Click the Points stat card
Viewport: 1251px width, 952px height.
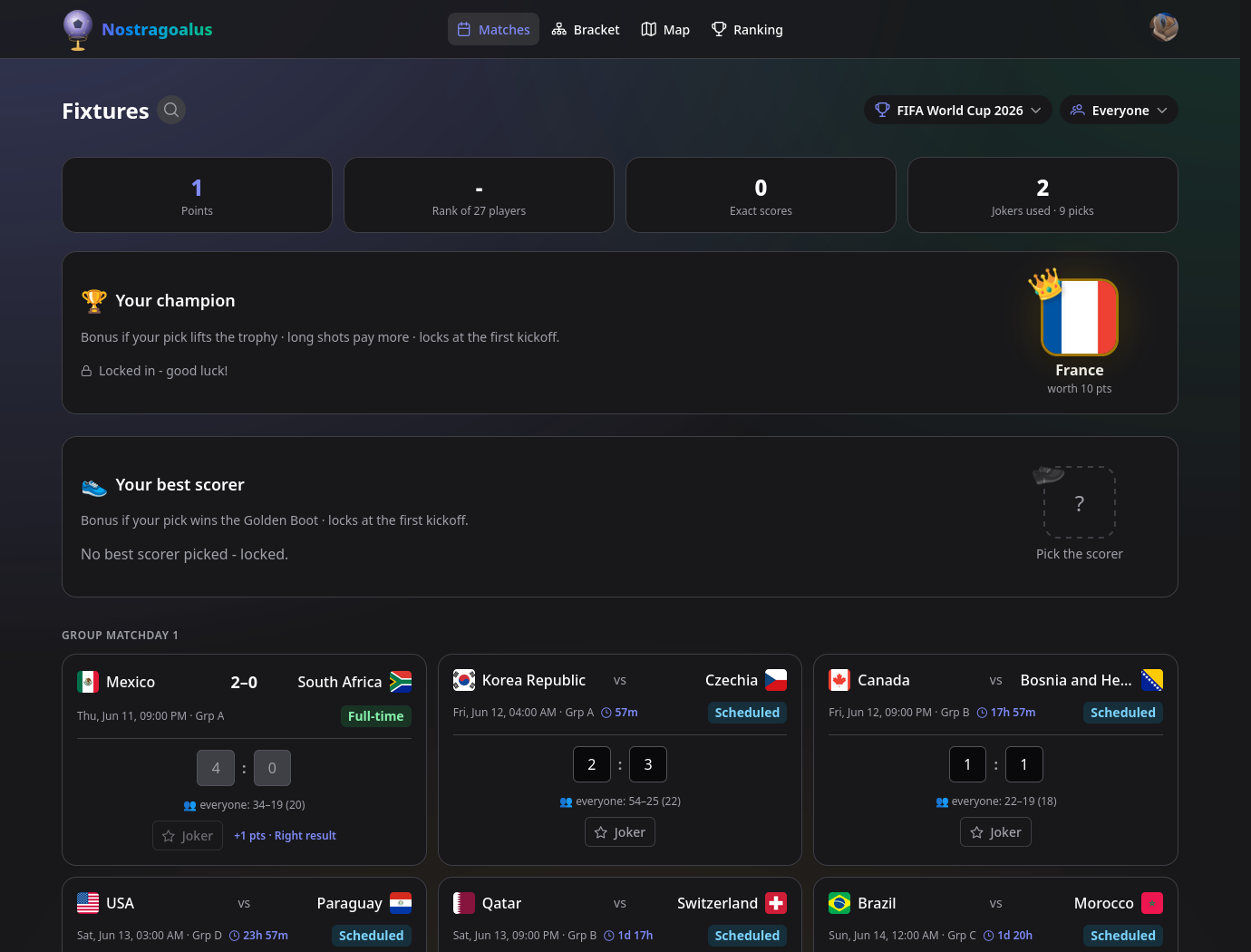[x=197, y=195]
